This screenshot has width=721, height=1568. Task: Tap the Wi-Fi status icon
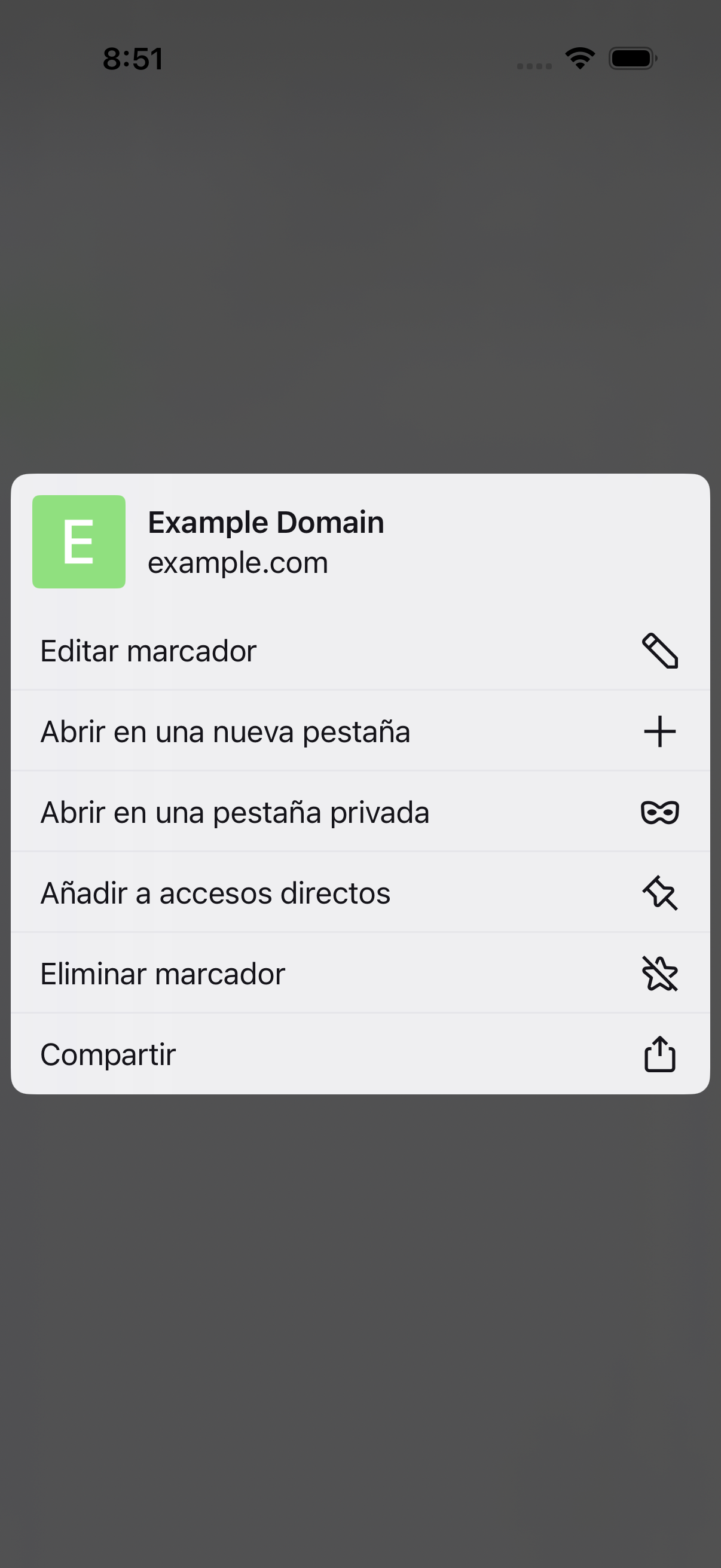coord(580,59)
